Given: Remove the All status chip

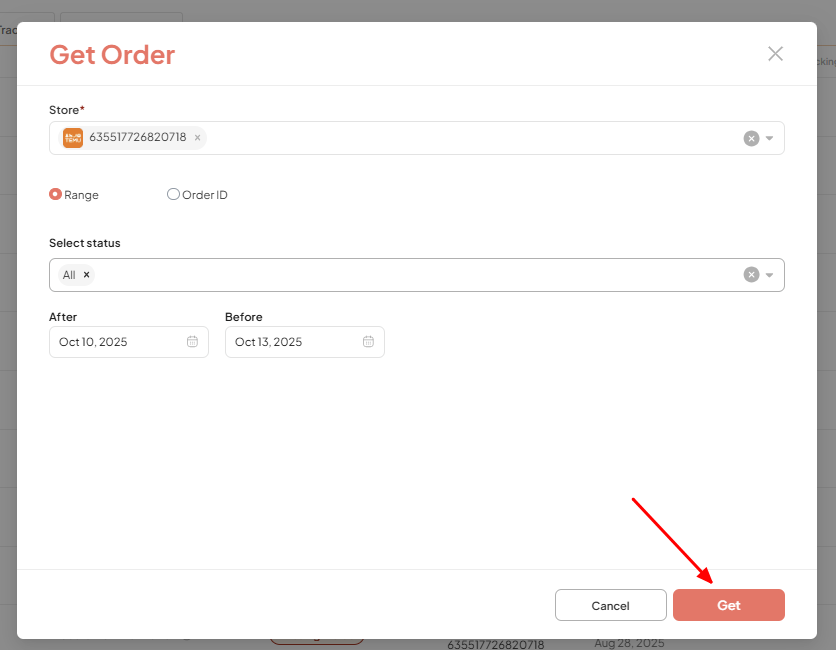Looking at the screenshot, I should point(86,275).
